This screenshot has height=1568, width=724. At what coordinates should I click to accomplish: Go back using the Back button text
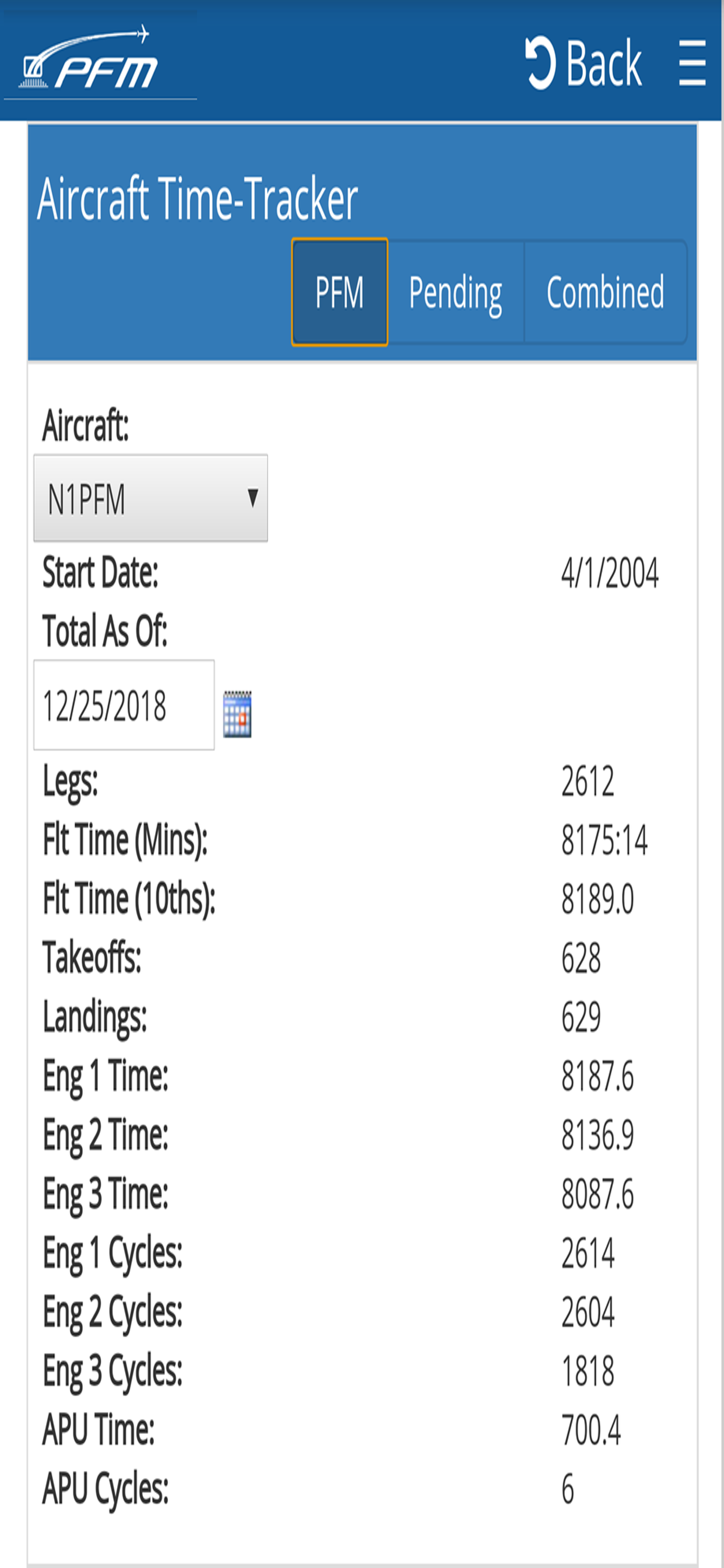603,62
